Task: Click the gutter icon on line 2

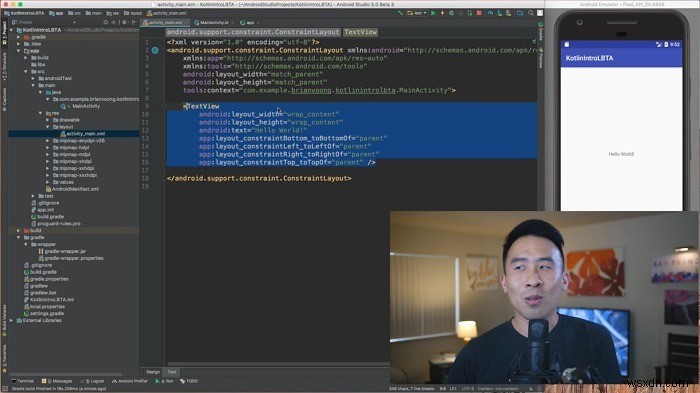Action: (x=155, y=50)
